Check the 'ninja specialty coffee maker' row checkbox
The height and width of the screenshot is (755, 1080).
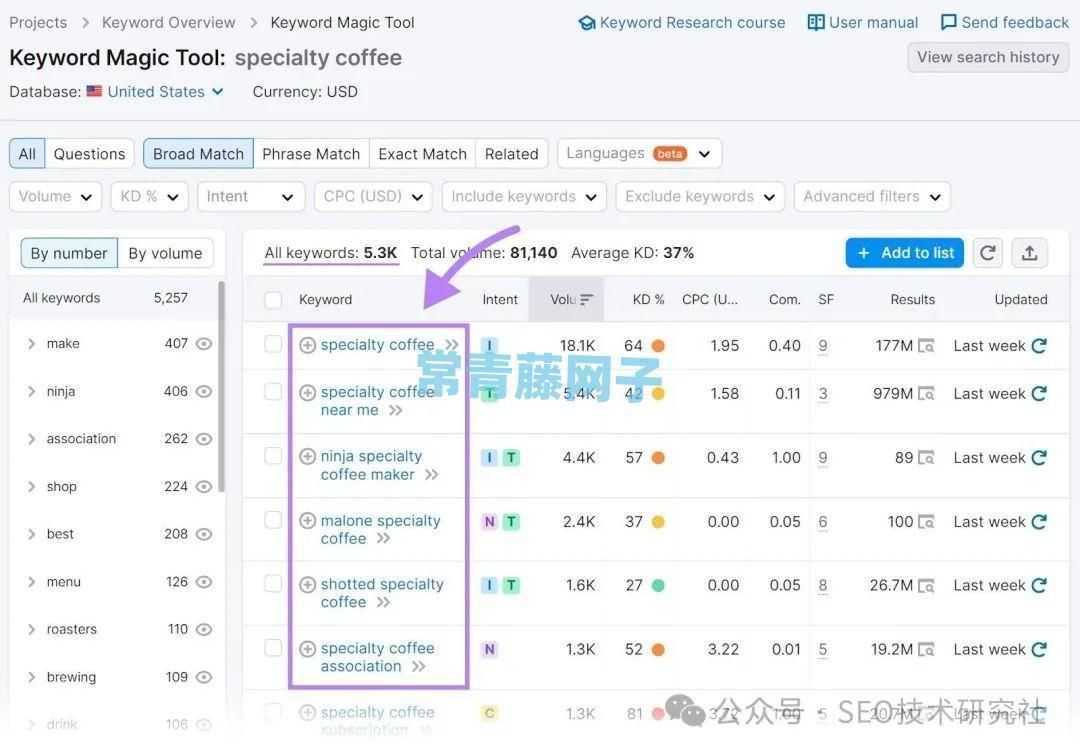click(273, 455)
